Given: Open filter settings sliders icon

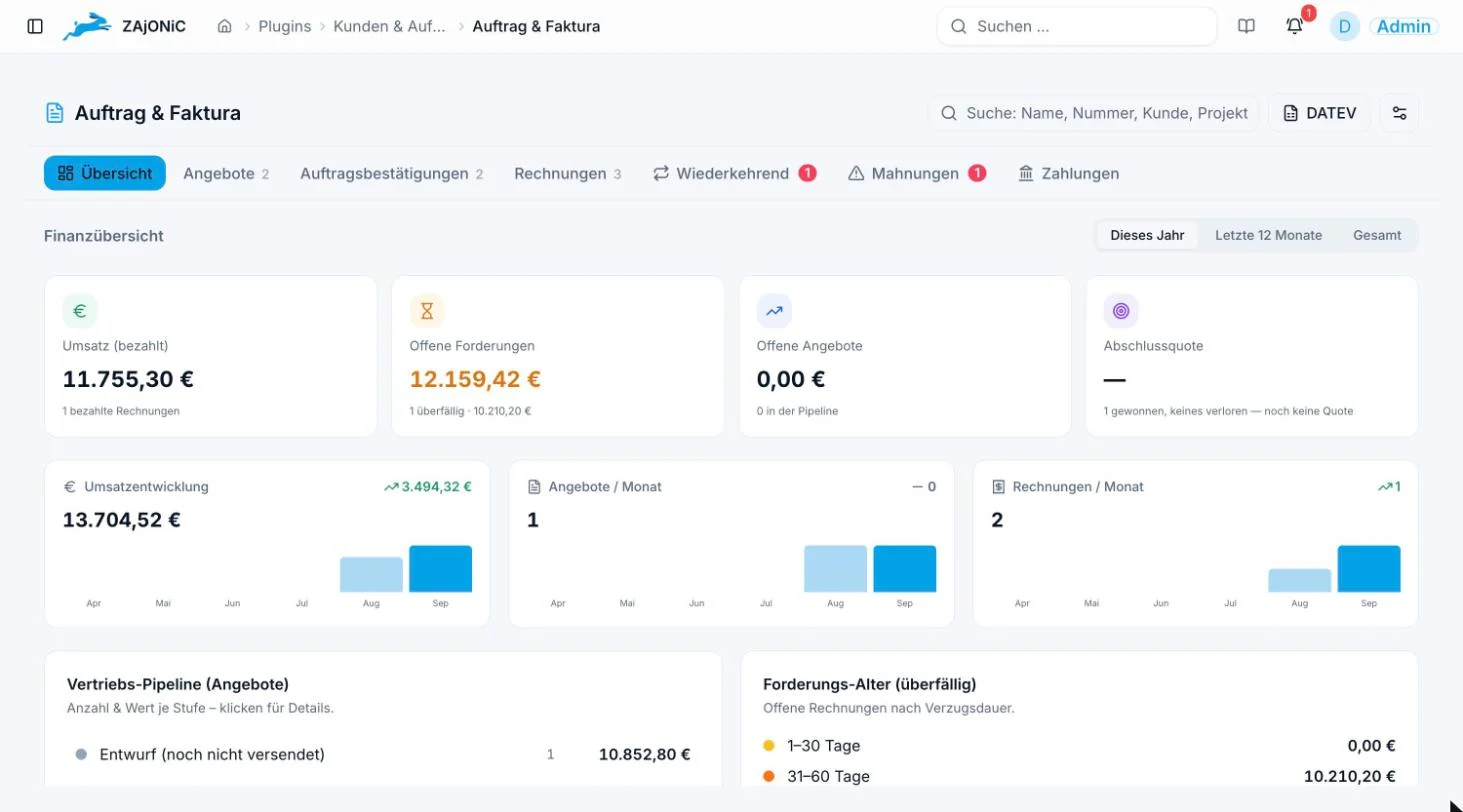Looking at the screenshot, I should (x=1399, y=113).
